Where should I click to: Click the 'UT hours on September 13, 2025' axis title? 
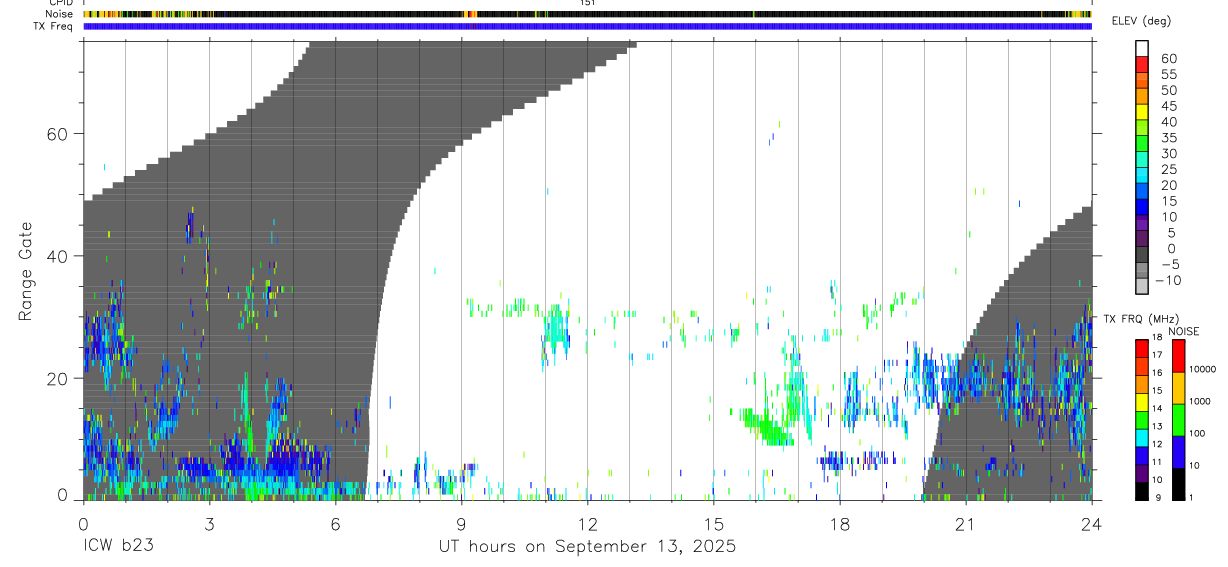587,547
